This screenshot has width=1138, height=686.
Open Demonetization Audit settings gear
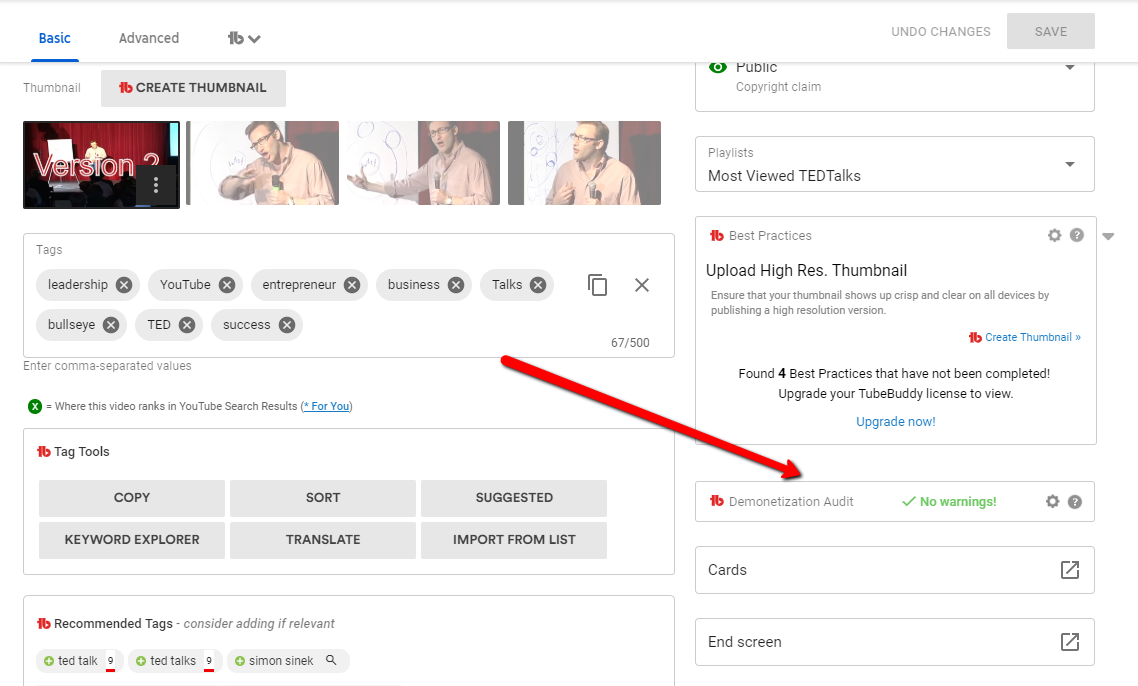[x=1052, y=502]
